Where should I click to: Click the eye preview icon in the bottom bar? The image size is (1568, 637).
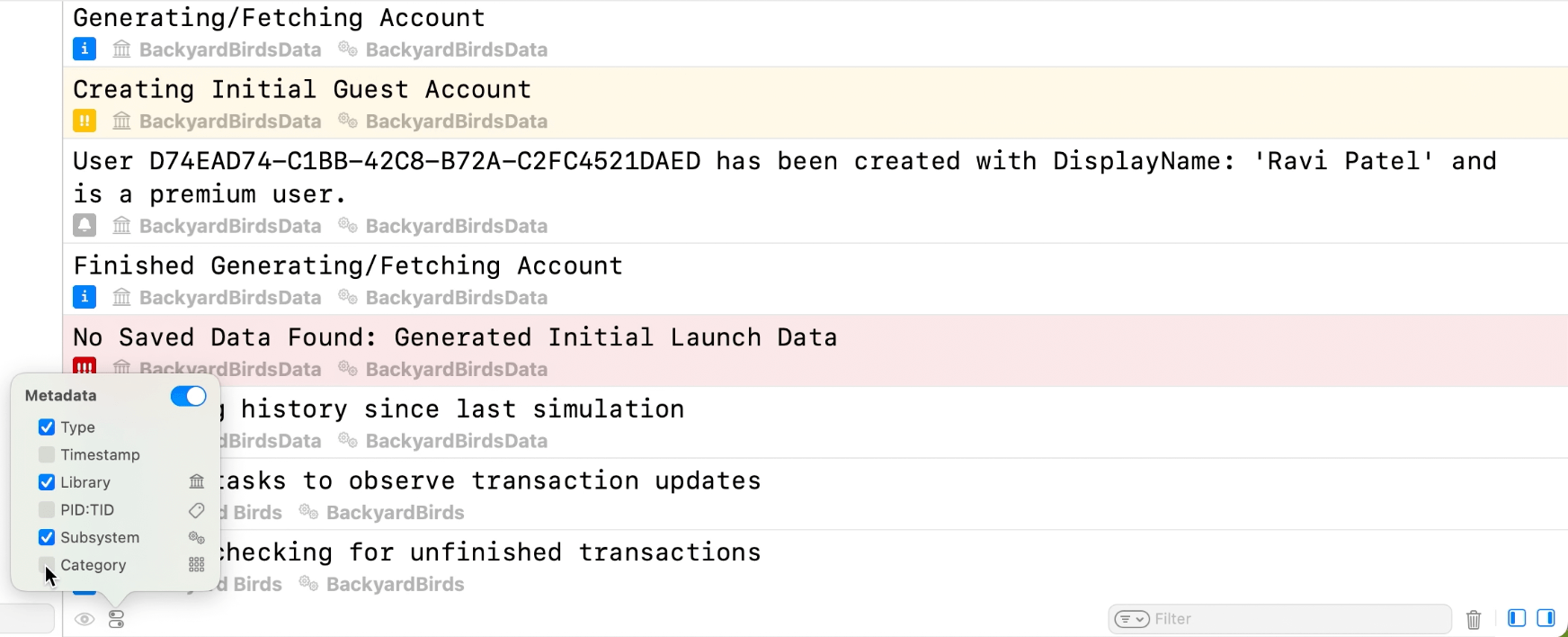pos(85,619)
